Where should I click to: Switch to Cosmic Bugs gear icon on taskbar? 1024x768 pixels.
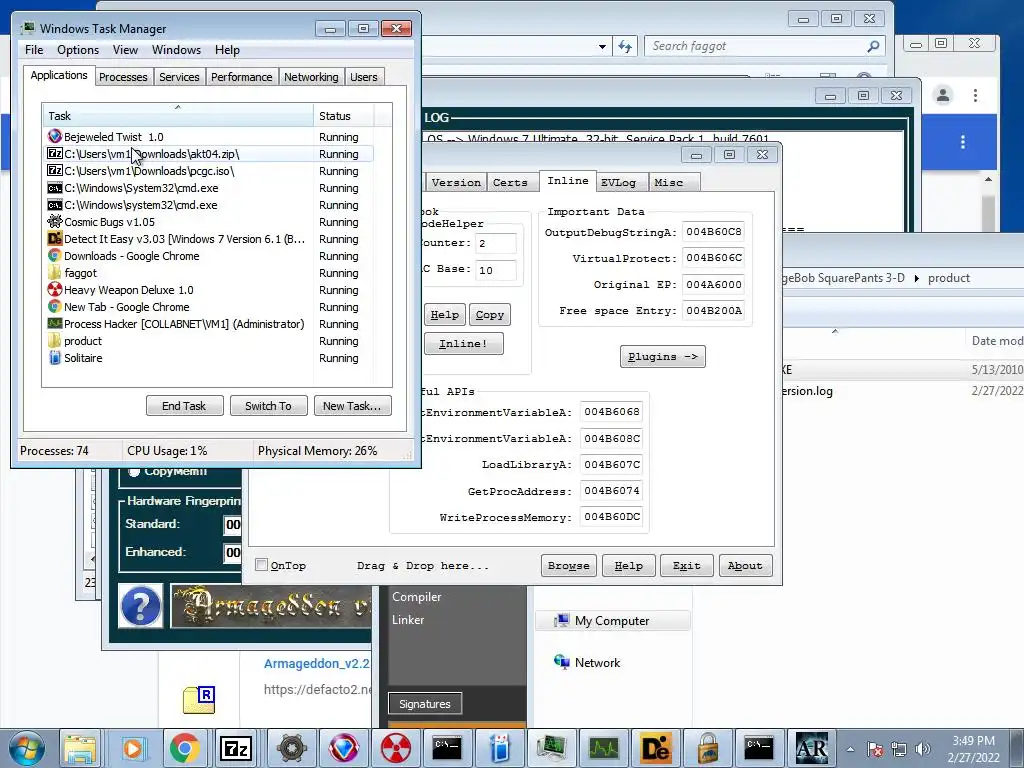coord(291,748)
